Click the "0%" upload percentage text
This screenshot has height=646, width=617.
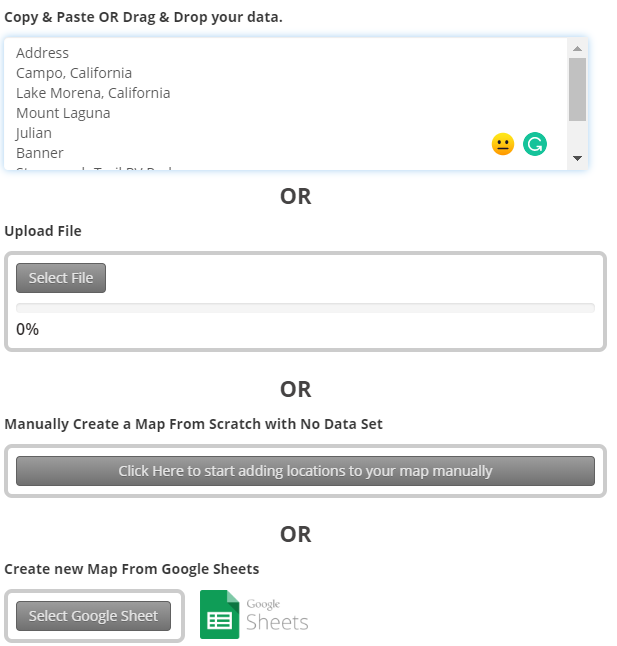point(28,329)
